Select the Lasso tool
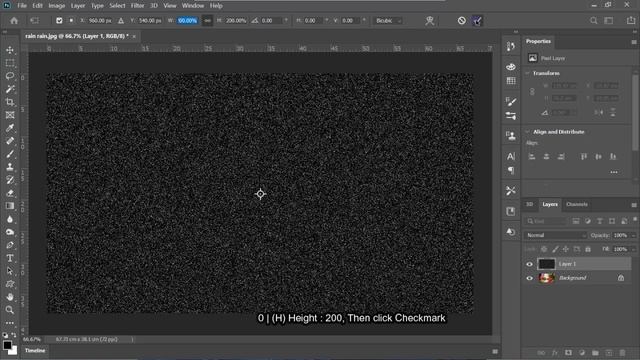This screenshot has width=640, height=360. (10, 76)
